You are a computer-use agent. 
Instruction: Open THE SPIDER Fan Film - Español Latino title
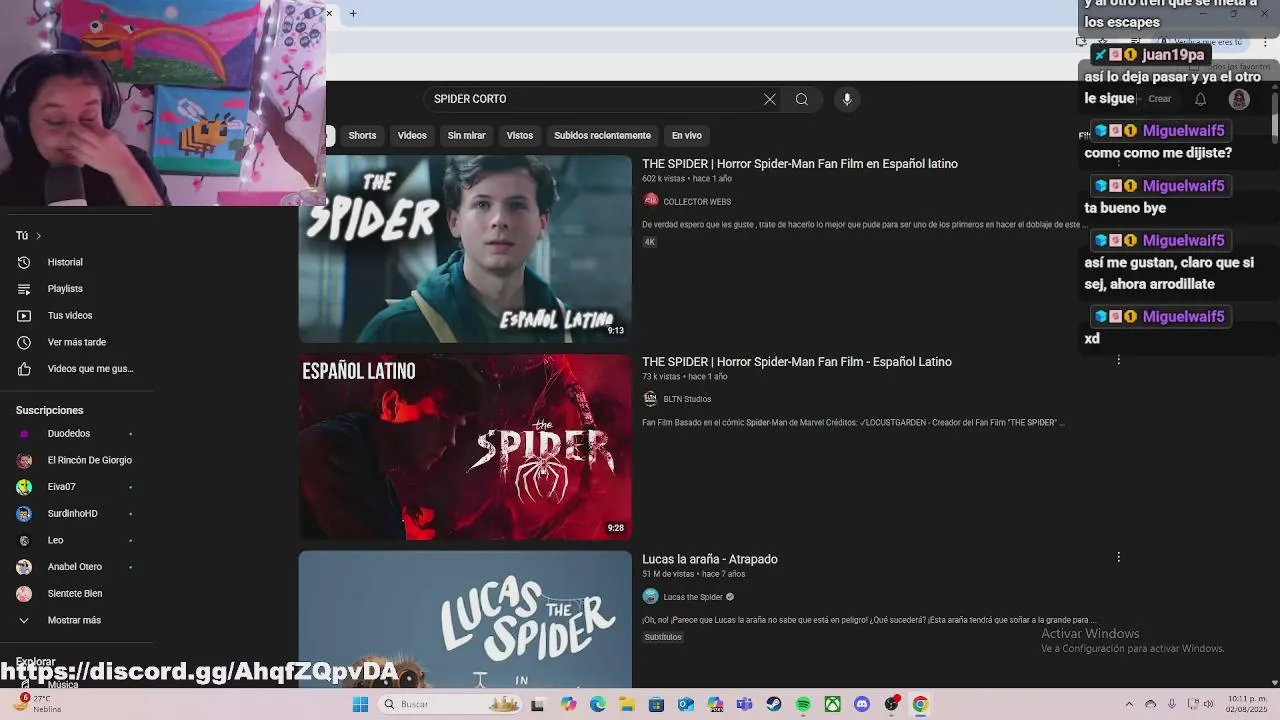coord(797,362)
